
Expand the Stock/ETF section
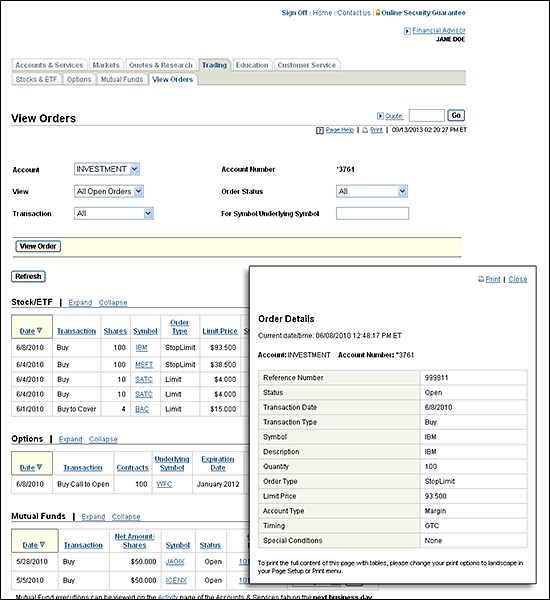tap(80, 303)
